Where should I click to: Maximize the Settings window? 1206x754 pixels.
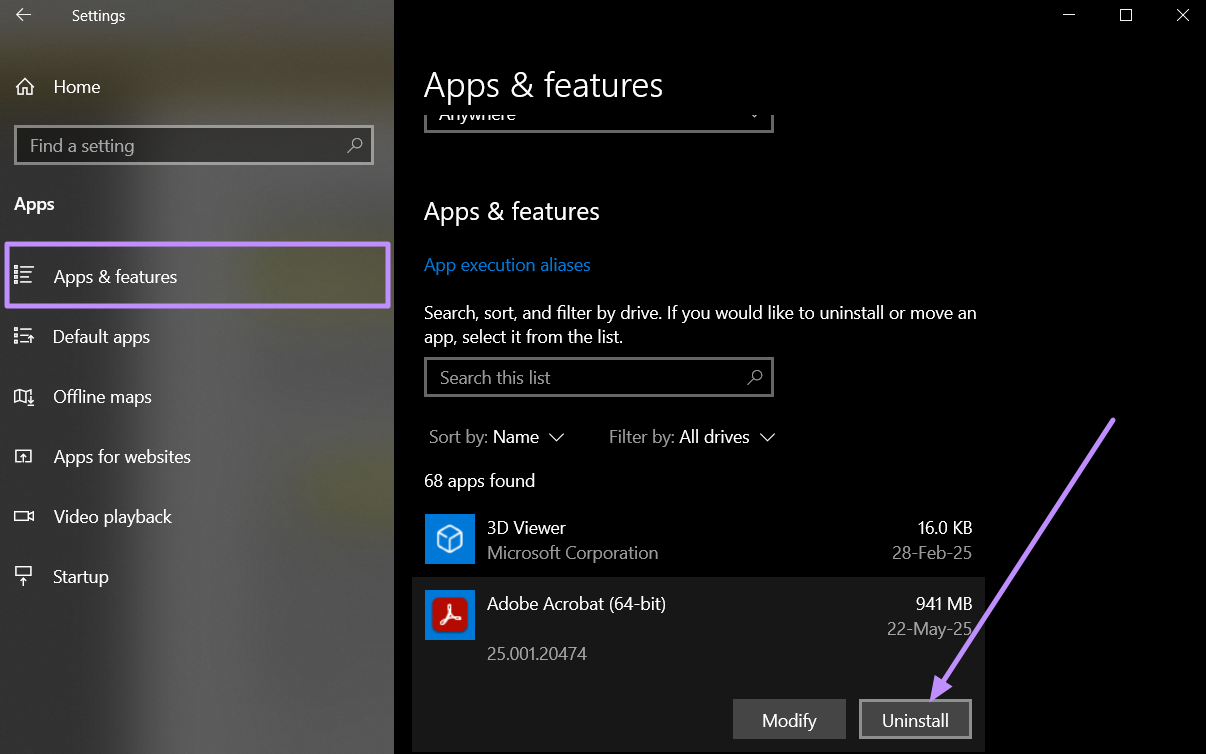click(1126, 15)
